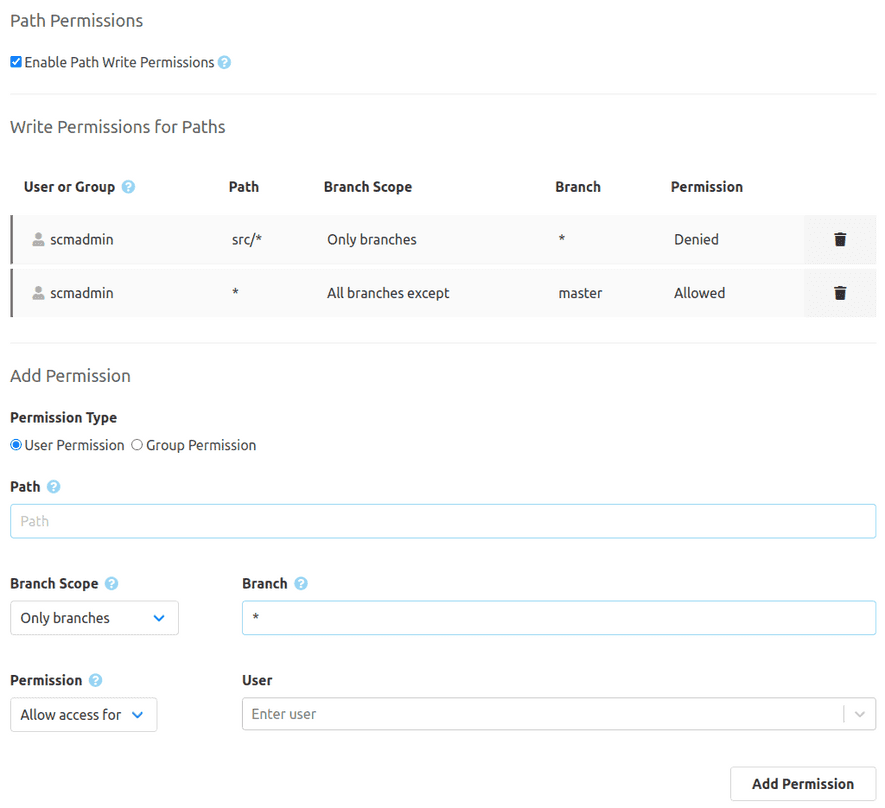Open the 'Allow access for' permission dropdown

pyautogui.click(x=83, y=715)
